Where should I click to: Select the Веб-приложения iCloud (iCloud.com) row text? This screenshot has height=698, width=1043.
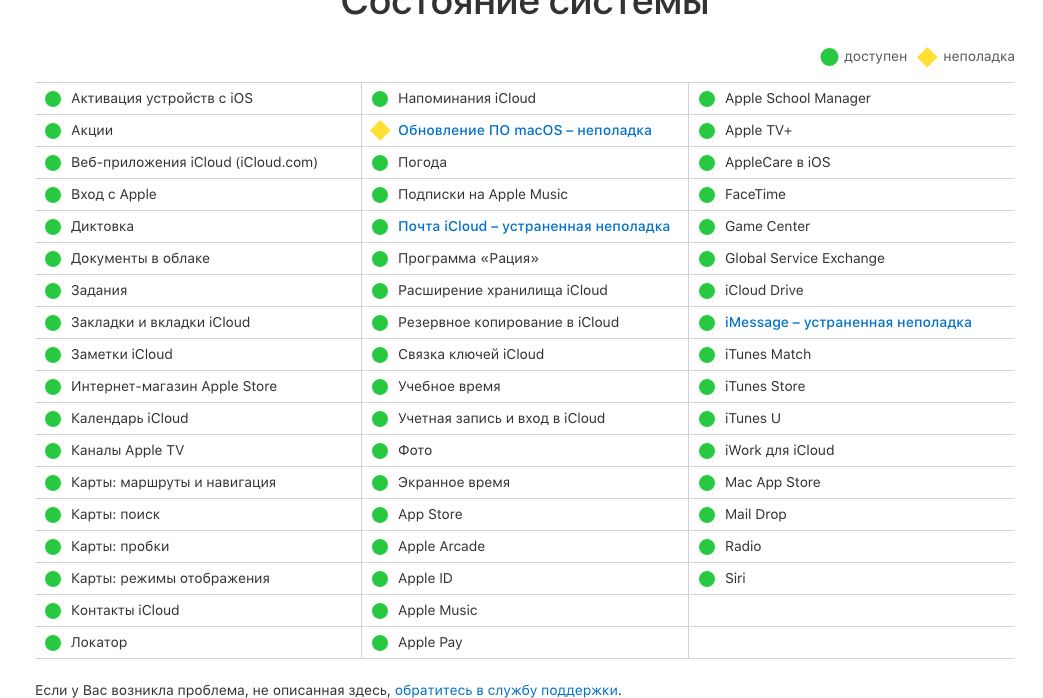click(194, 162)
